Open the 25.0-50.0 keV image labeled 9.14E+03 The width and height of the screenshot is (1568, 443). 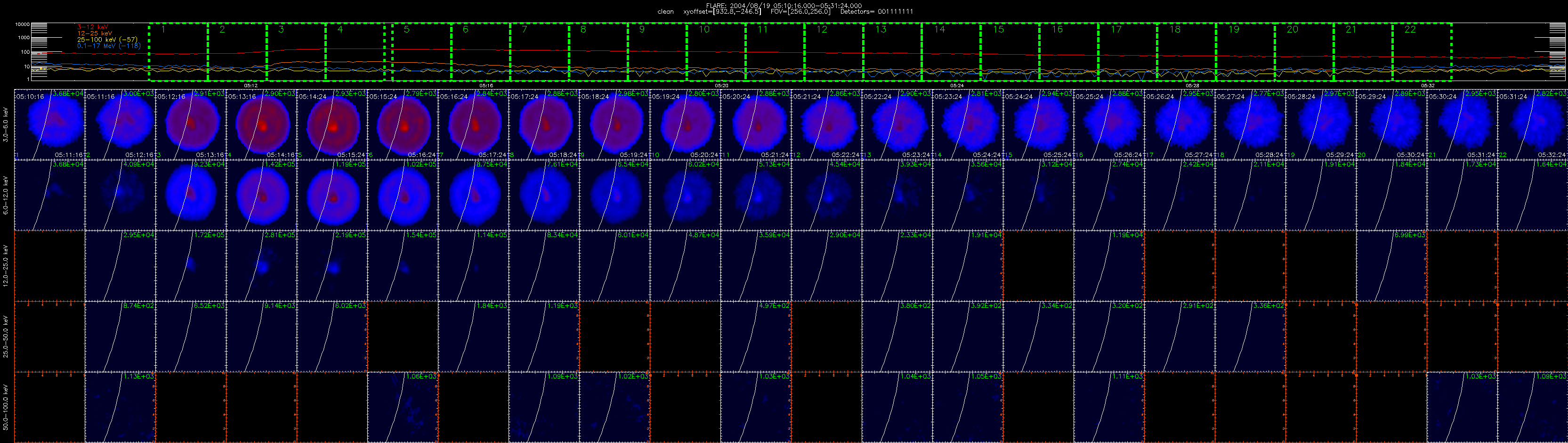click(x=262, y=336)
